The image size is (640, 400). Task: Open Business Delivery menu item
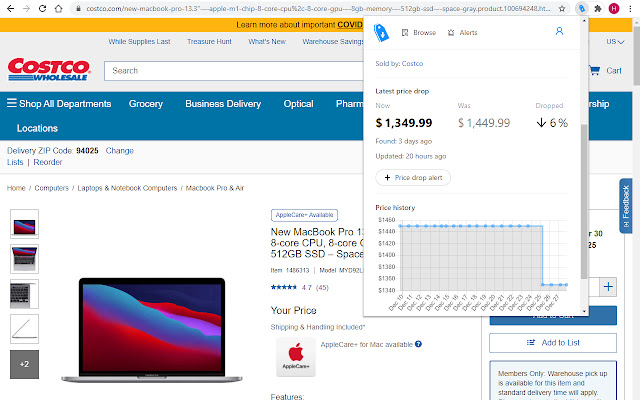point(223,104)
